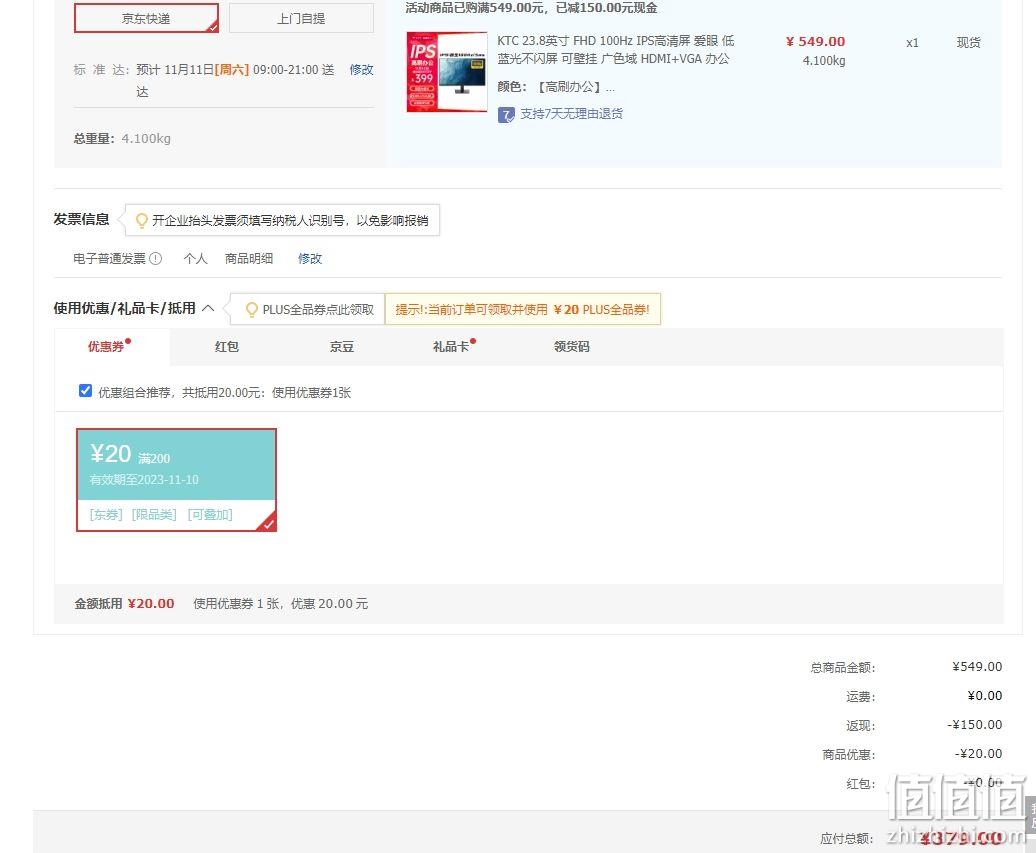Screen dimensions: 1036x853
Task: Select the ¥20 满200 coupon card
Action: click(176, 480)
